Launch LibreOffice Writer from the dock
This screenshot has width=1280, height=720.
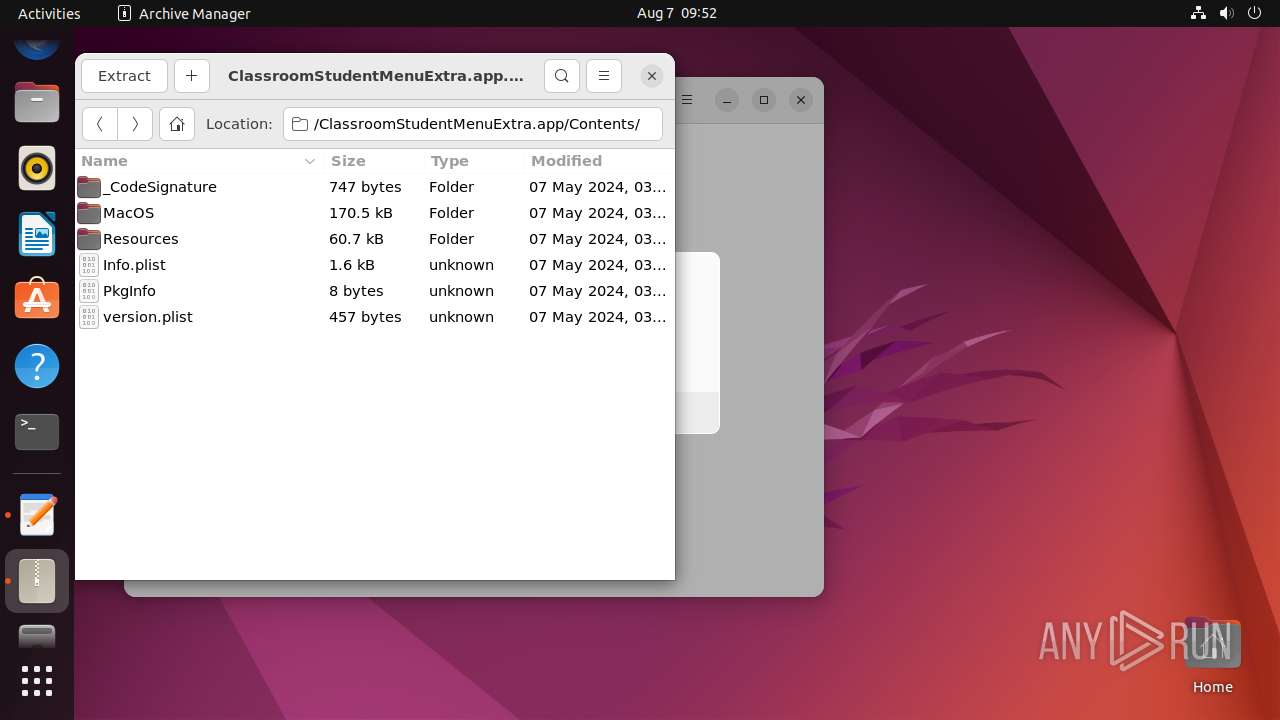pos(37,234)
